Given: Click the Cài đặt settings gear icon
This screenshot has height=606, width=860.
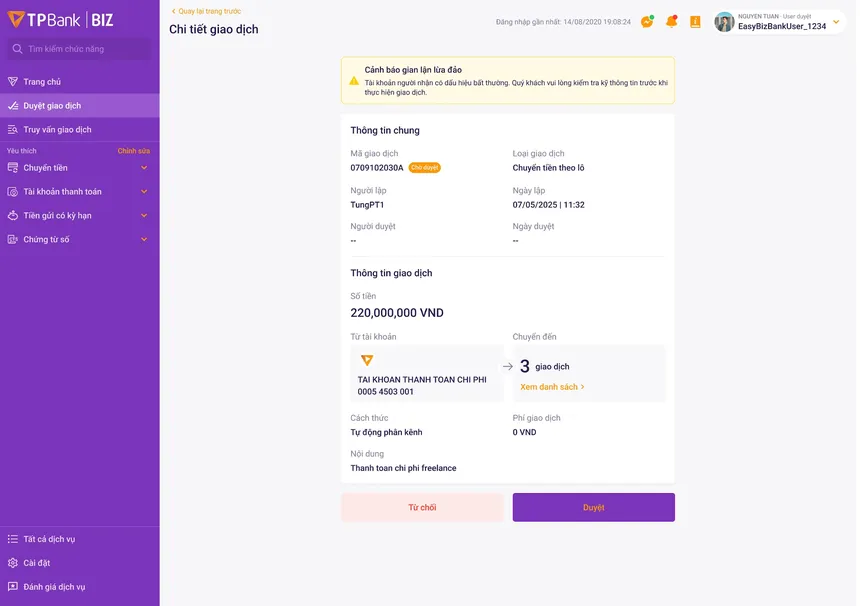Looking at the screenshot, I should click(x=12, y=562).
